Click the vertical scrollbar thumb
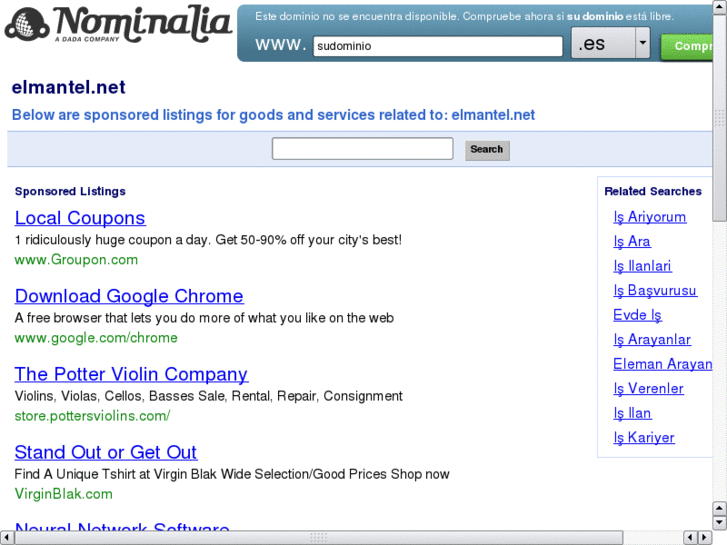This screenshot has width=727, height=545. pyautogui.click(x=720, y=118)
